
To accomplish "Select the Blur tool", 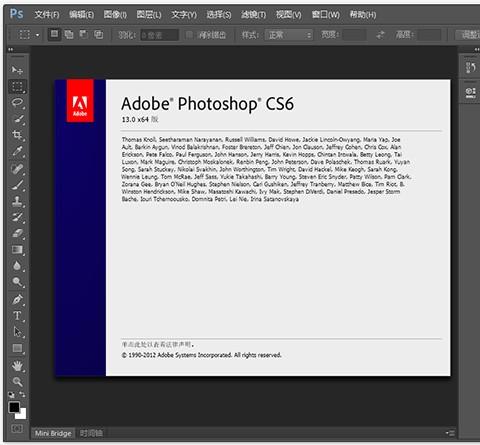I will (17, 266).
